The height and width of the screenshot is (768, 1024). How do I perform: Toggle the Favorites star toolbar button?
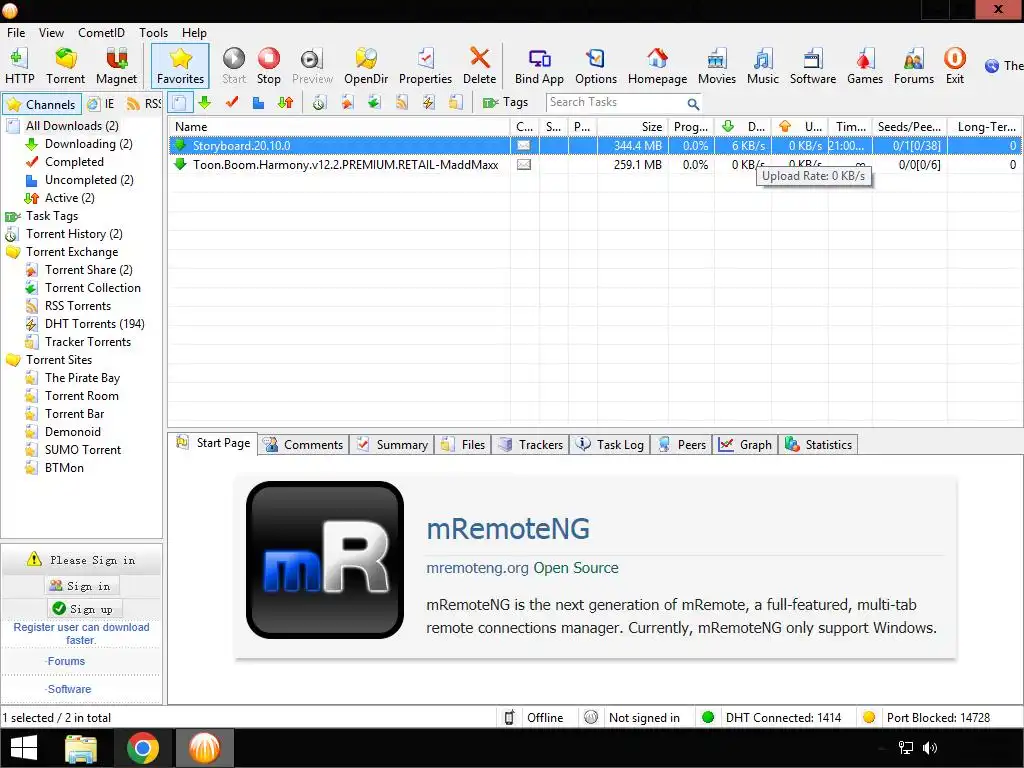tap(180, 66)
